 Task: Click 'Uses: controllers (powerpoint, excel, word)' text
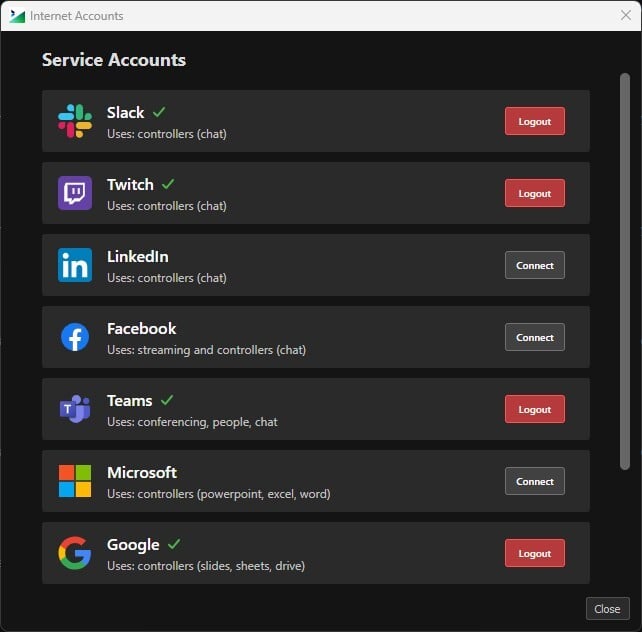coord(219,494)
